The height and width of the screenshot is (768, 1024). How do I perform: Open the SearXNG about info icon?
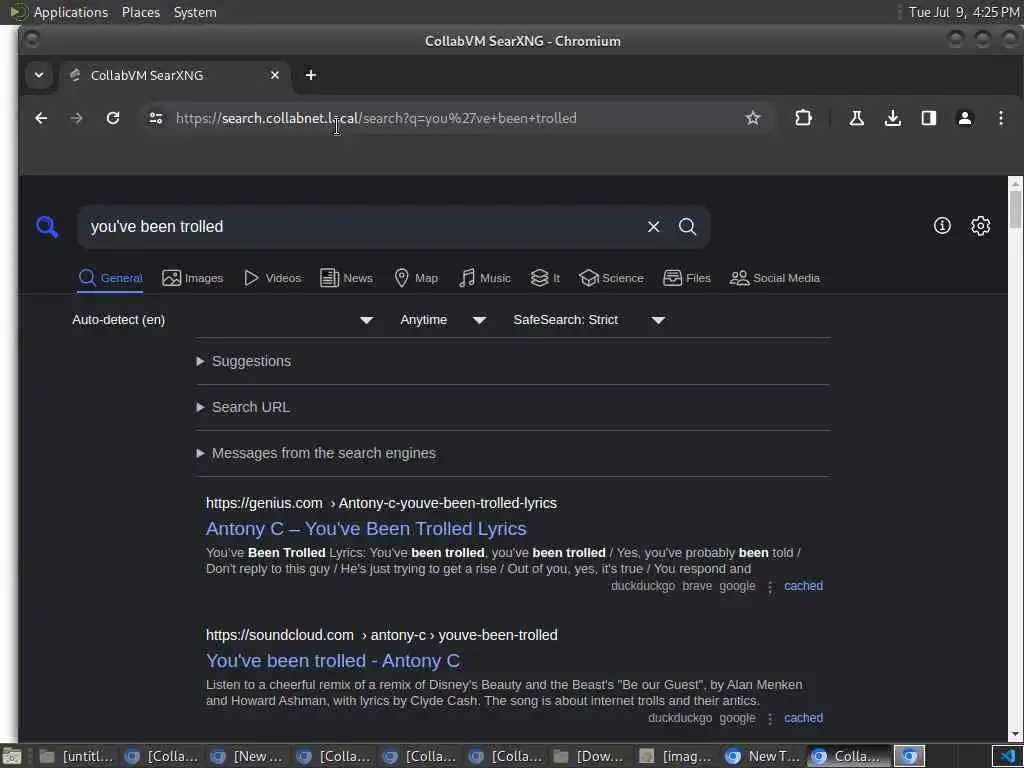click(x=942, y=226)
